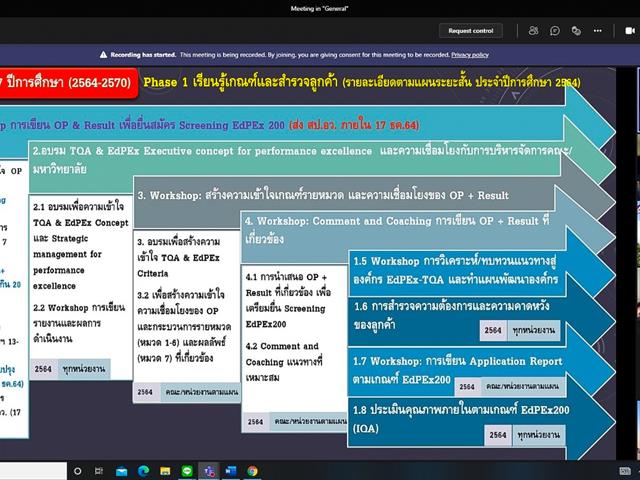Click the red (2564-2570) title box
The width and height of the screenshot is (640, 480).
coord(69,83)
